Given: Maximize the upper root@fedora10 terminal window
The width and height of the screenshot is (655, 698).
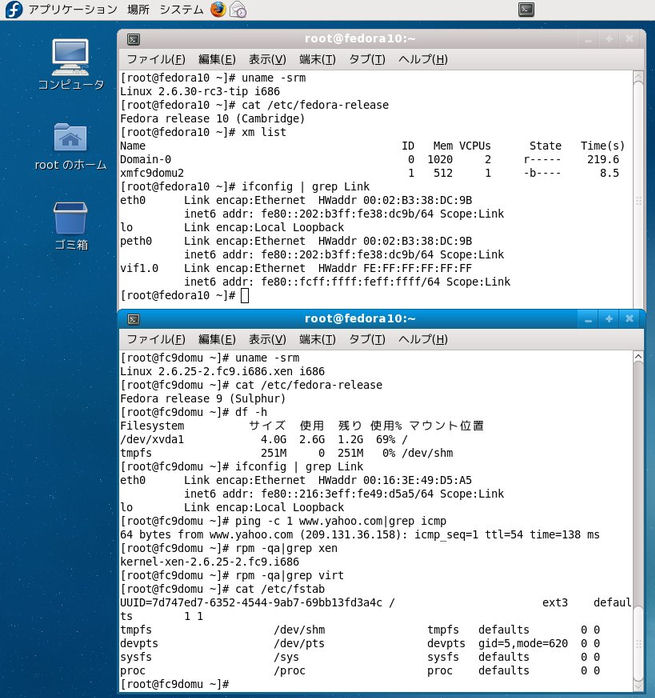Looking at the screenshot, I should (x=609, y=39).
